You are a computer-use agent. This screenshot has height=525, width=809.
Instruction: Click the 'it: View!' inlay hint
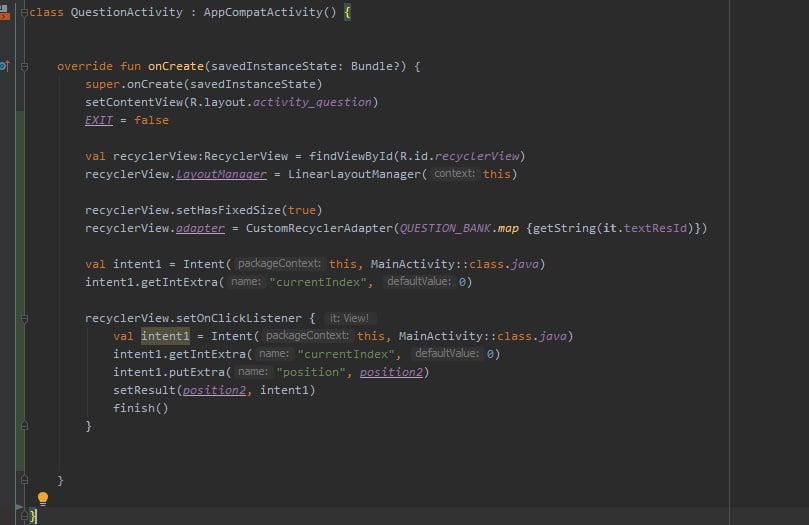349,318
